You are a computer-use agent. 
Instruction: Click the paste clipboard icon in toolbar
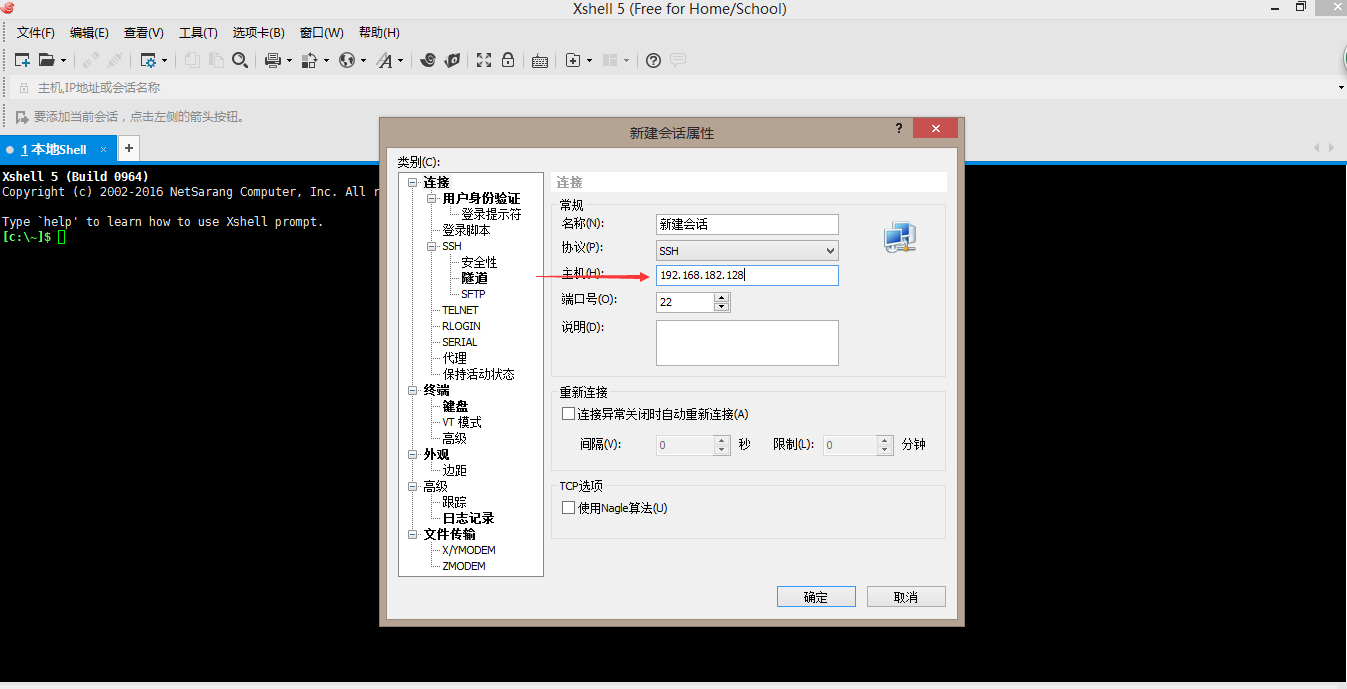[216, 60]
